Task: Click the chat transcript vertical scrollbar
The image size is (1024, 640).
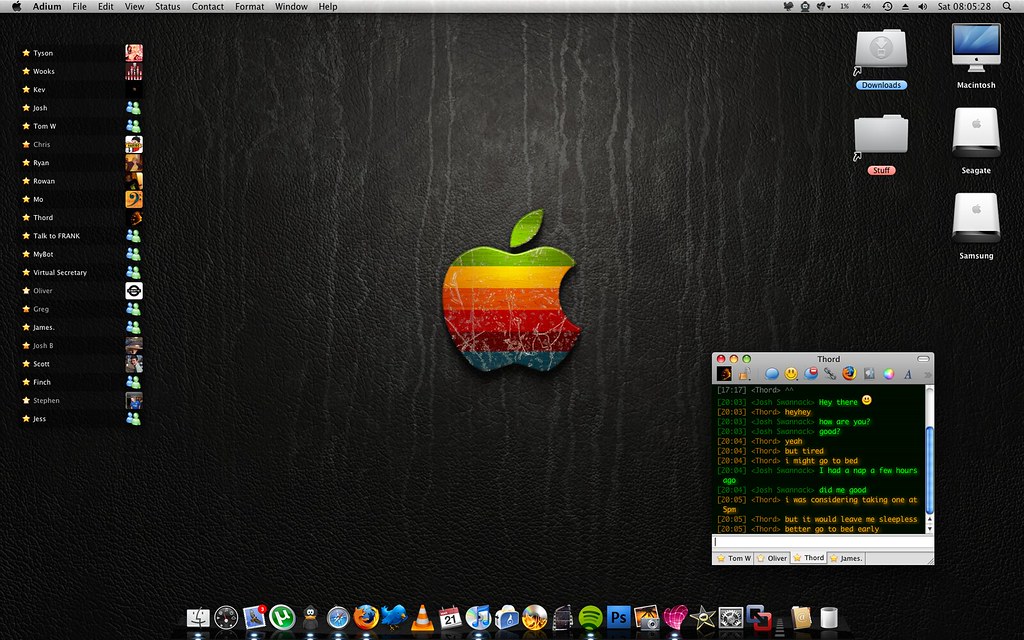Action: [930, 459]
